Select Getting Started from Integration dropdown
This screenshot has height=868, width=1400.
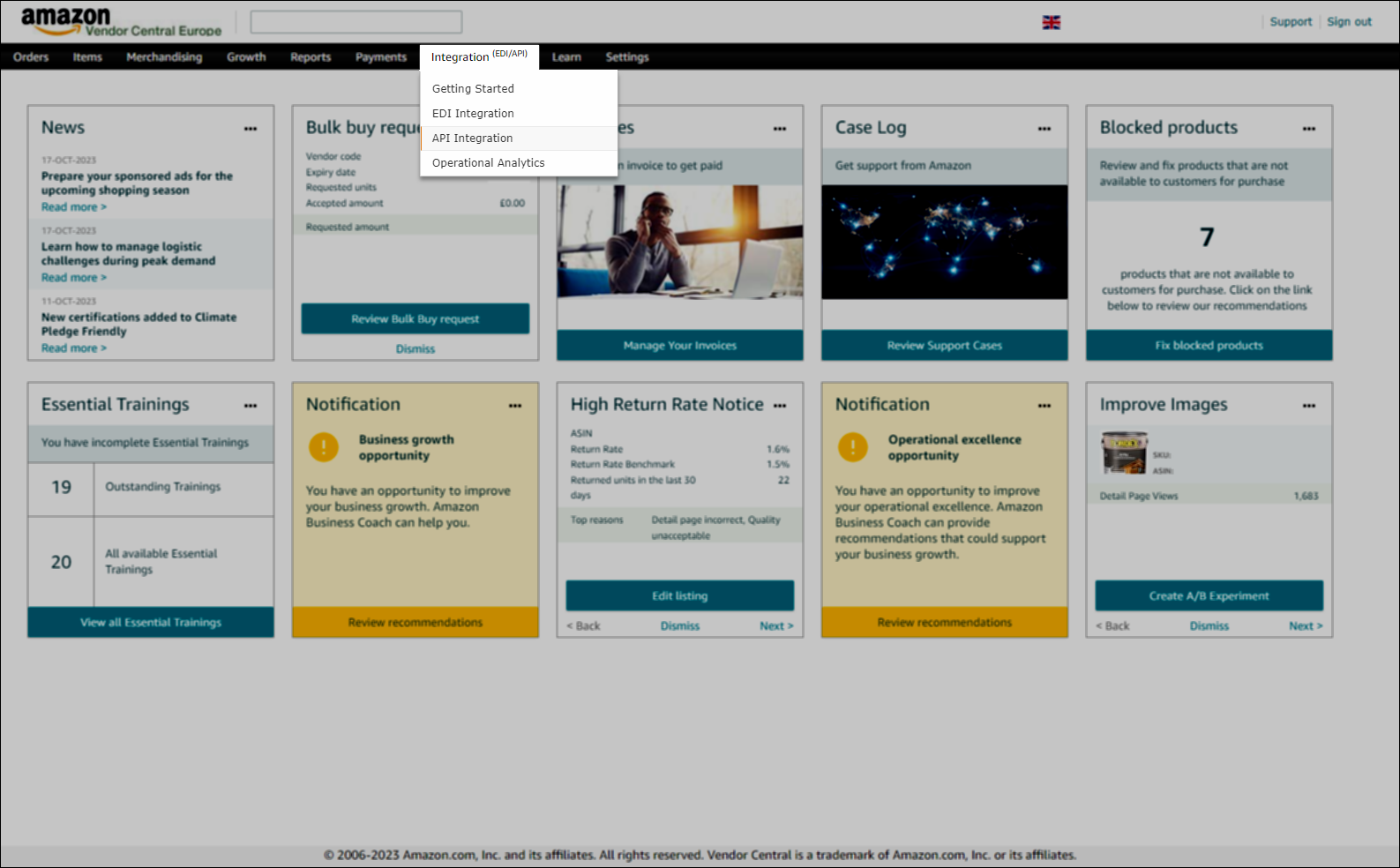[x=519, y=89]
